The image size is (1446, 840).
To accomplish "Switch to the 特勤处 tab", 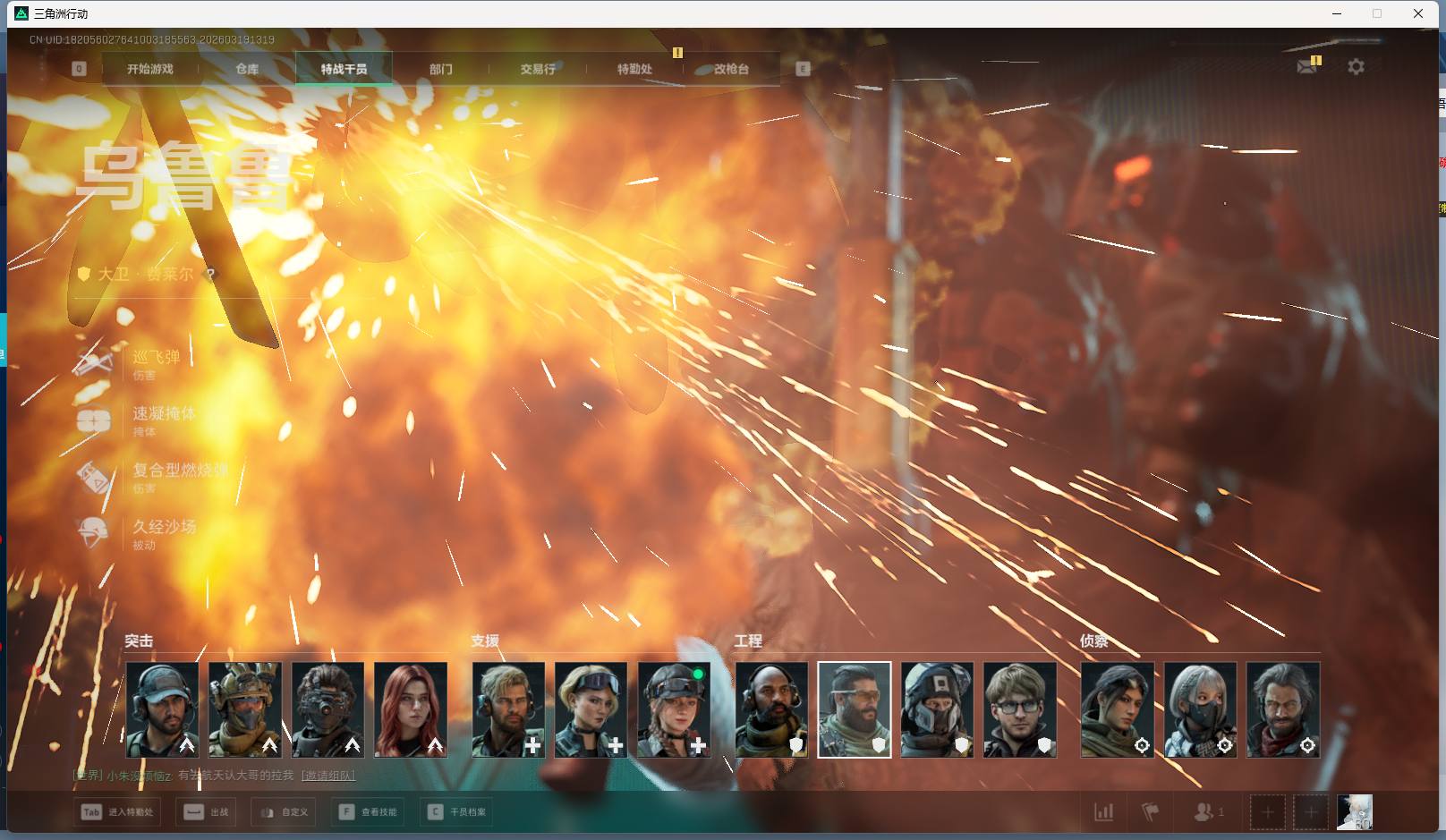I will pyautogui.click(x=634, y=69).
